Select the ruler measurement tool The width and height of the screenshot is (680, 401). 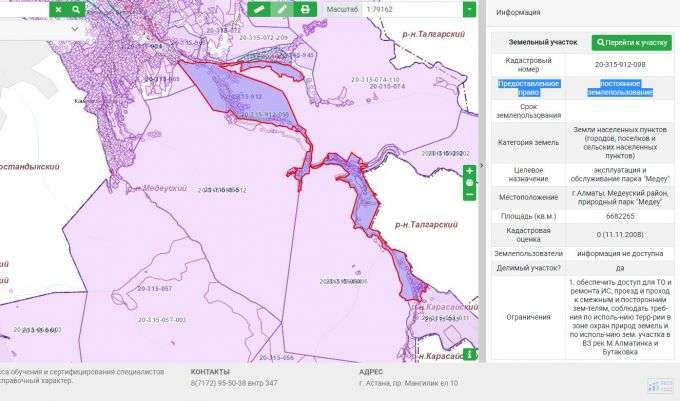[x=258, y=9]
